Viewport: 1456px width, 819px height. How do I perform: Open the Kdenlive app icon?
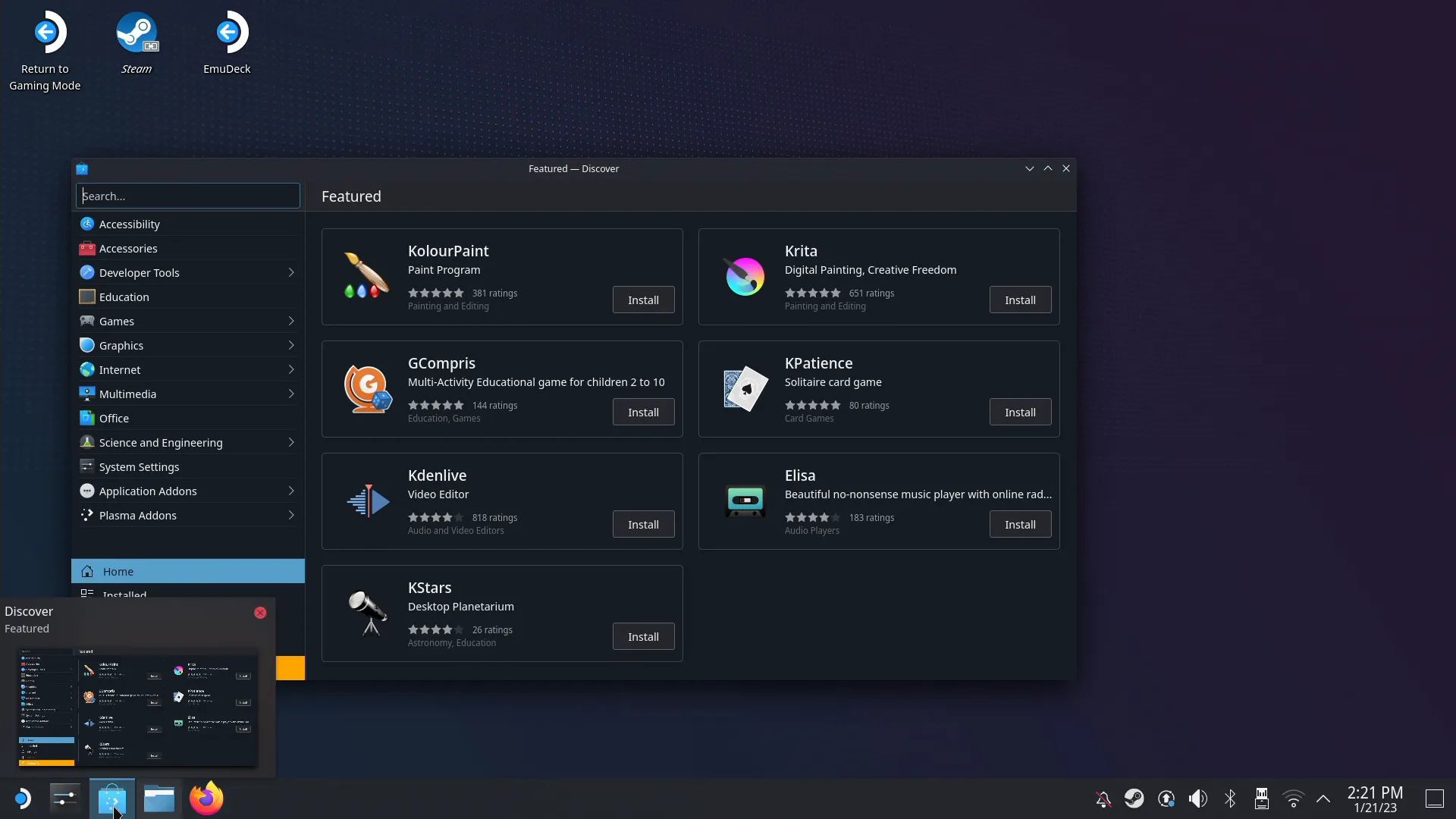tap(368, 500)
